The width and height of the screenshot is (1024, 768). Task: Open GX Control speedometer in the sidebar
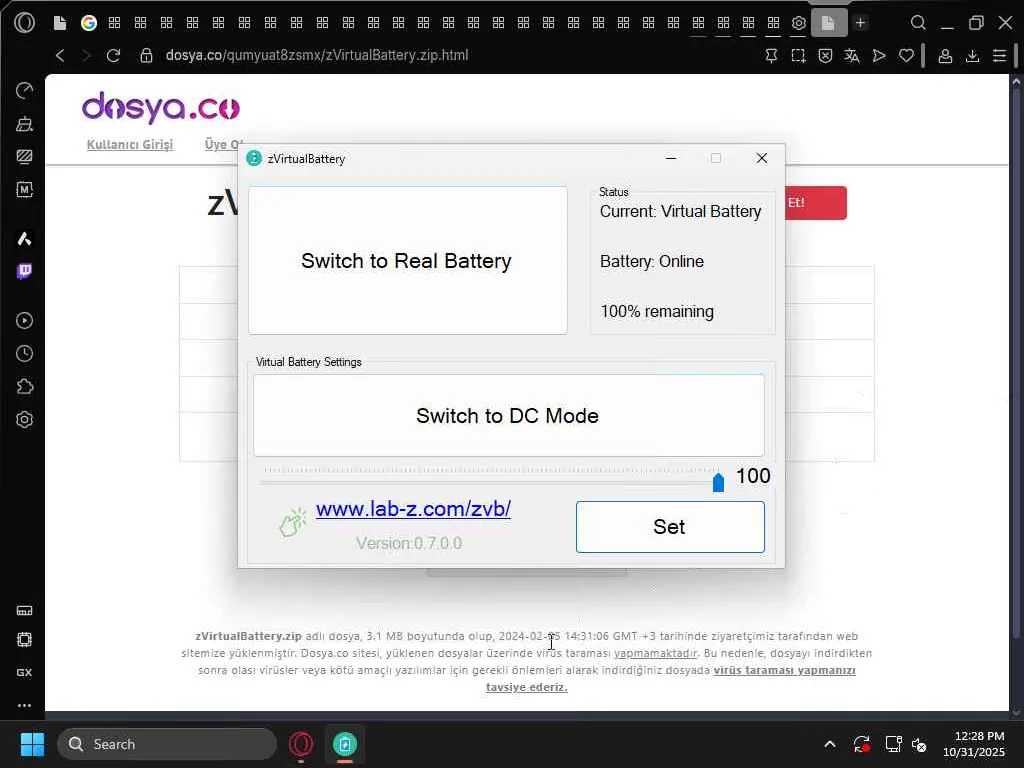click(24, 90)
